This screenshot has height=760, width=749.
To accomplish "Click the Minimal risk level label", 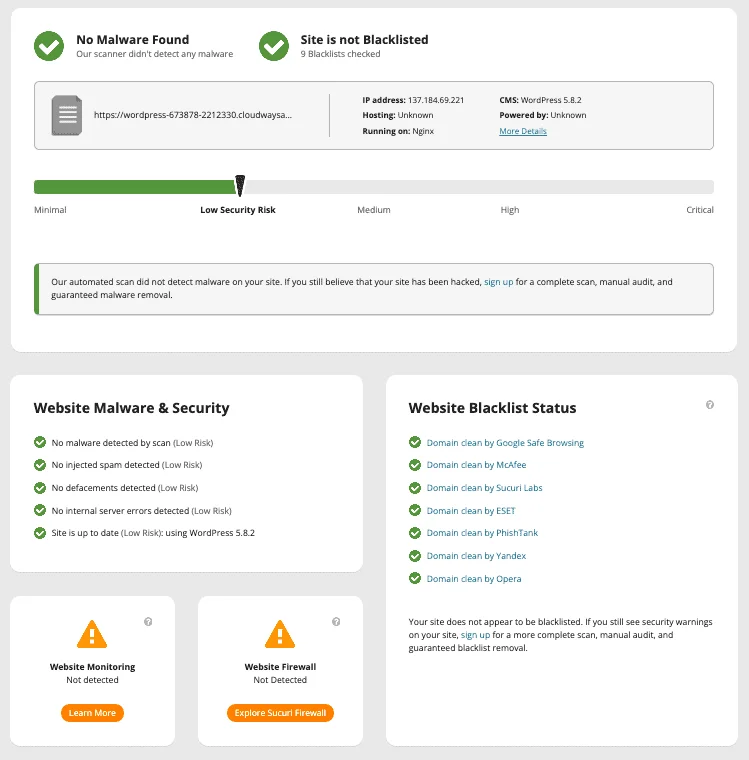I will point(50,210).
